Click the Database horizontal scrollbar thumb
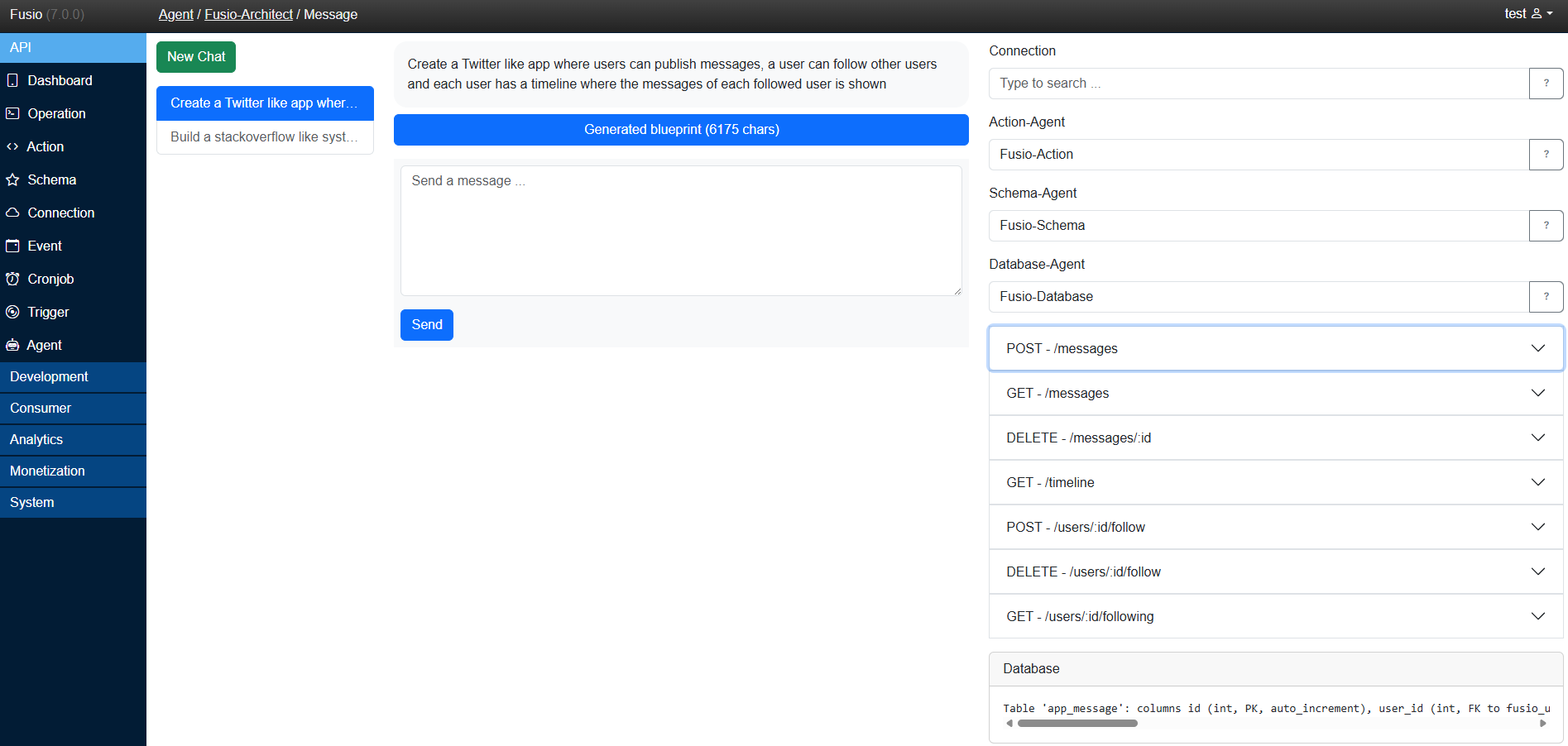1568x746 pixels. tap(1077, 723)
